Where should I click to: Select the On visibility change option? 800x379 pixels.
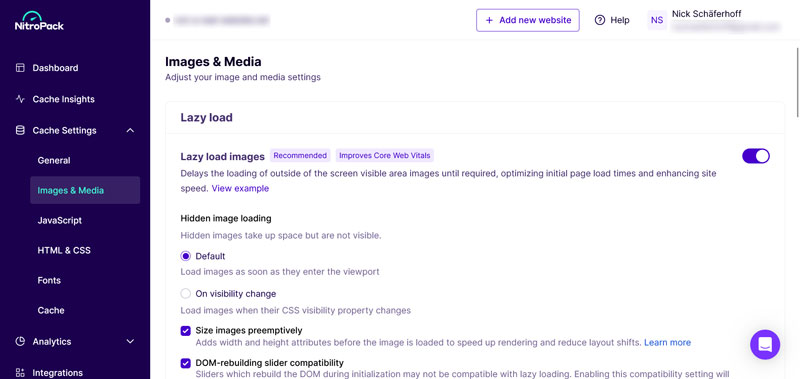tap(186, 294)
